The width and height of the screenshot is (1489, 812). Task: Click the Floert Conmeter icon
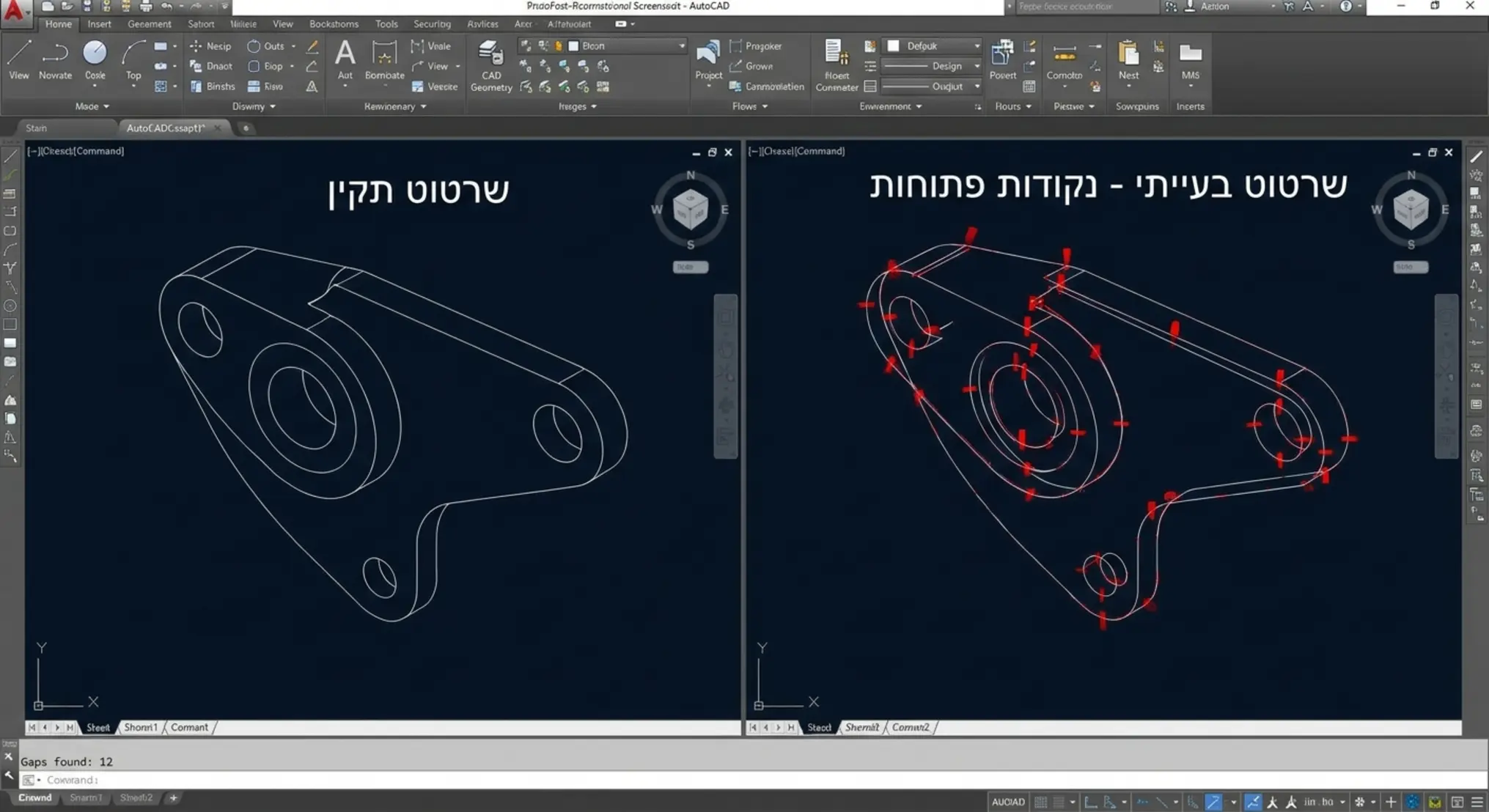click(837, 66)
